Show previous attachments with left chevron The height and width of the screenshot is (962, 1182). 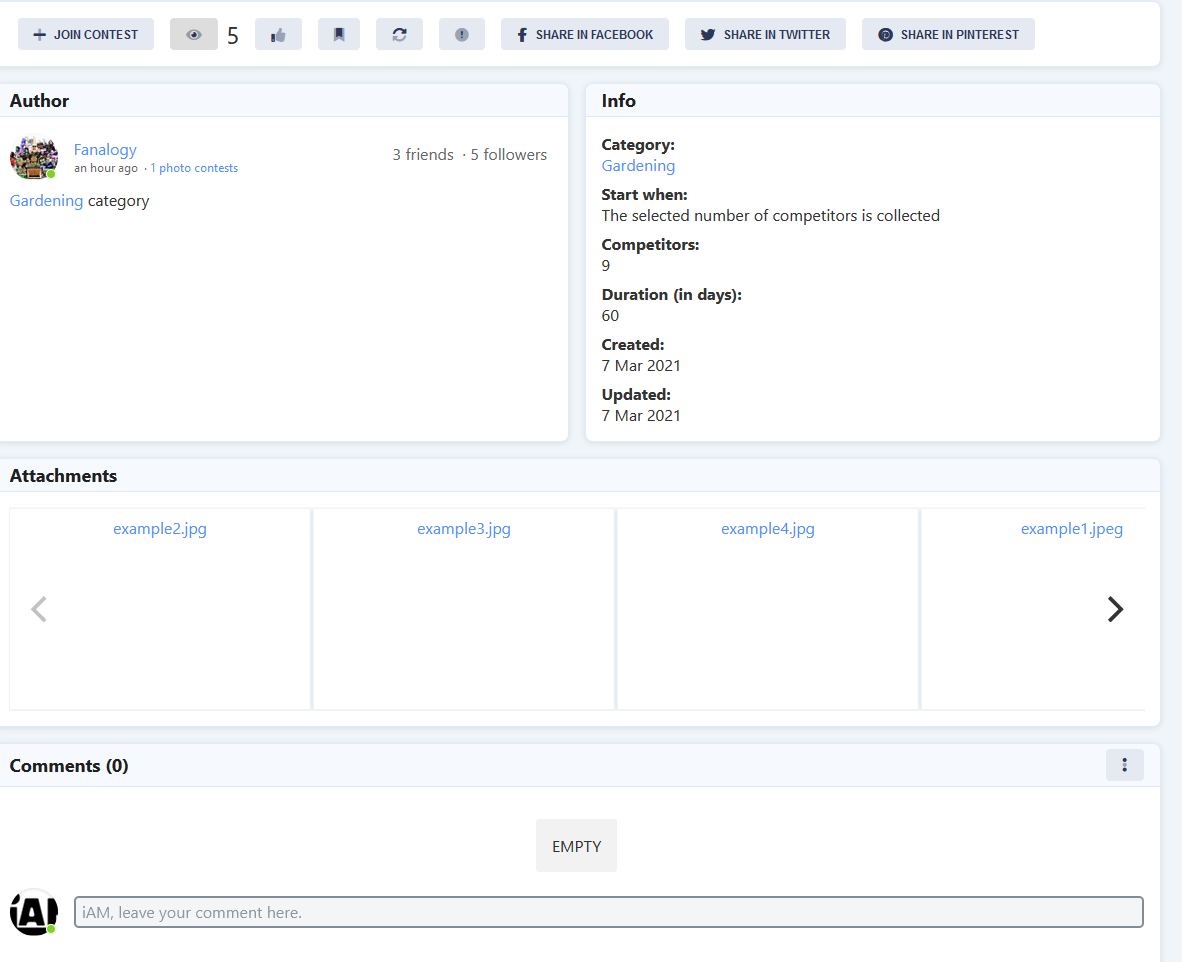pos(39,609)
